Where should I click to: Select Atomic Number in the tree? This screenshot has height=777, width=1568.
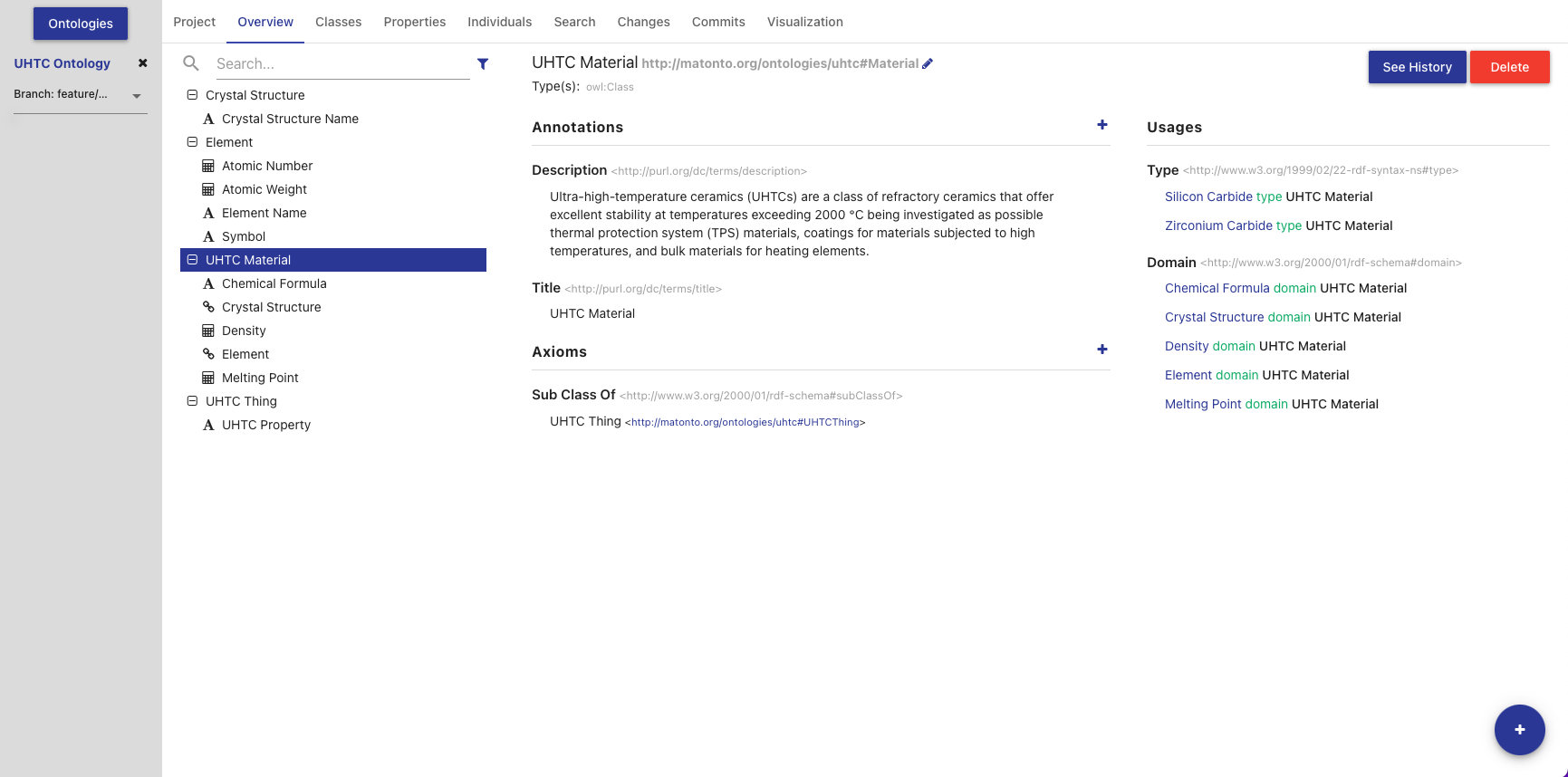(x=267, y=166)
